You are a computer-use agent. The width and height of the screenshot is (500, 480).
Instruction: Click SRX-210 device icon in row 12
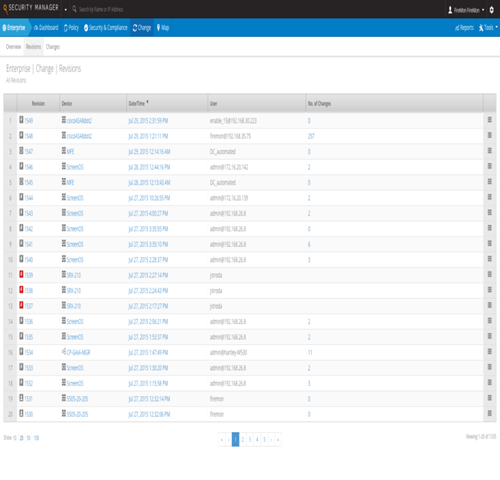[64, 290]
